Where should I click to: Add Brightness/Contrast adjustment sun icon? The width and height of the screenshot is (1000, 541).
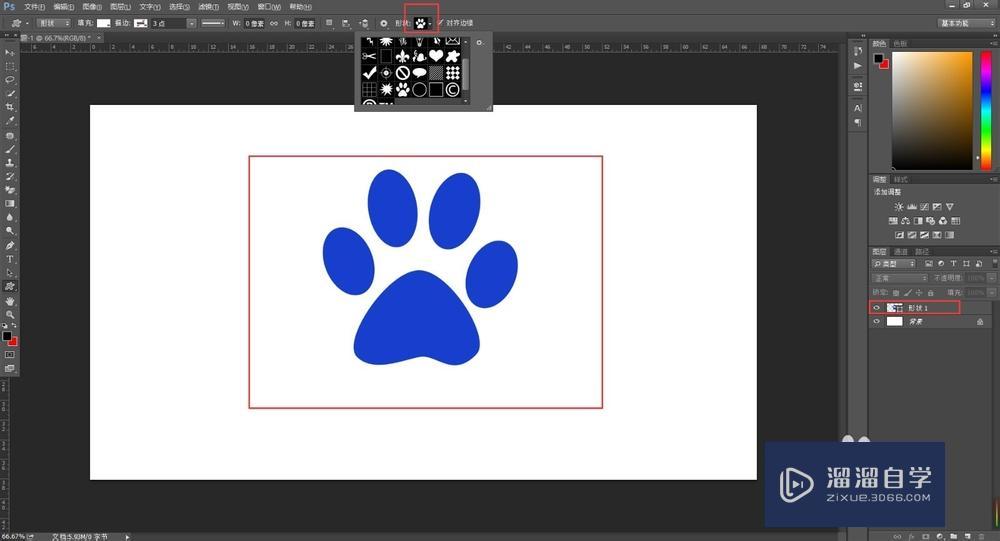[899, 207]
